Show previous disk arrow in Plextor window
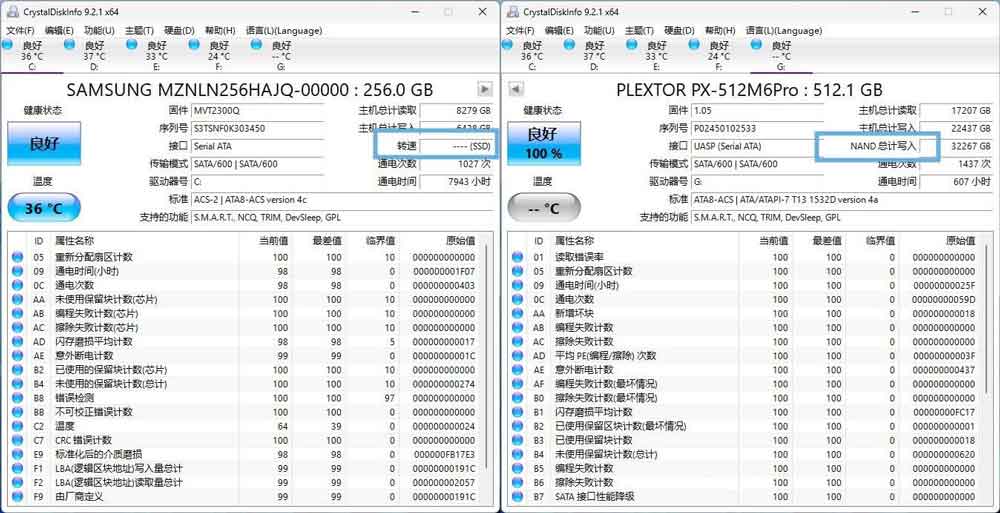This screenshot has width=1000, height=513. [x=516, y=89]
